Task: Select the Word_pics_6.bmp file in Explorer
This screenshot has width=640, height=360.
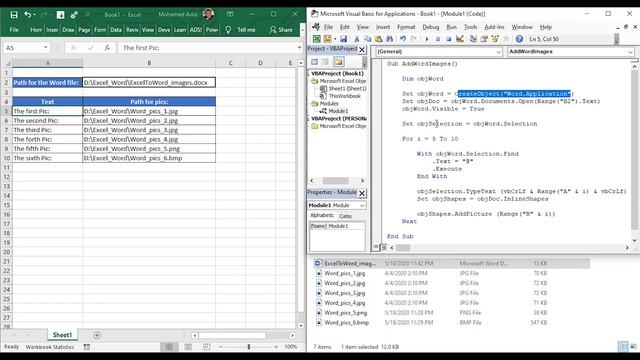Action: click(x=347, y=322)
